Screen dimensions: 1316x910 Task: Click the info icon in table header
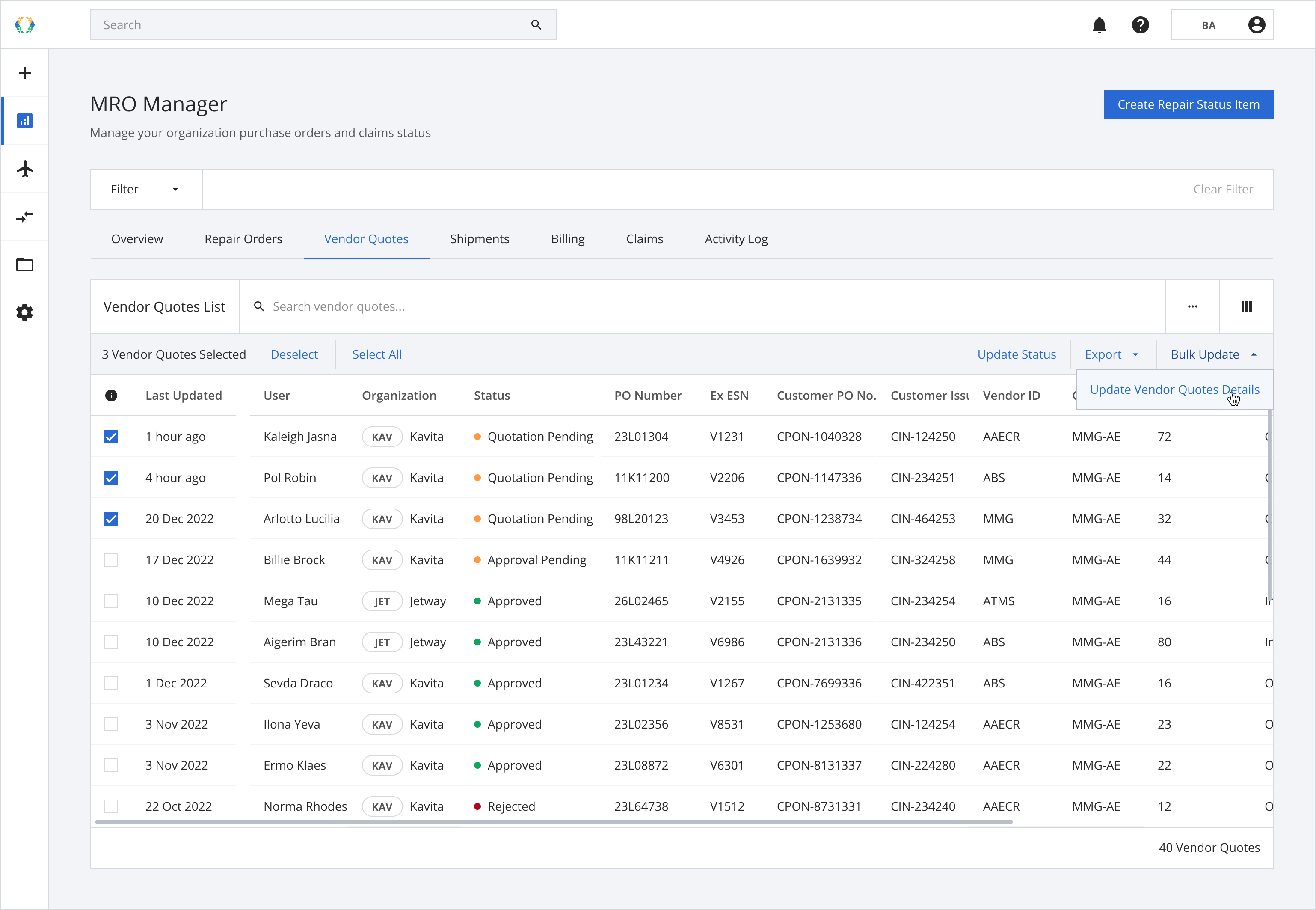pyautogui.click(x=111, y=395)
